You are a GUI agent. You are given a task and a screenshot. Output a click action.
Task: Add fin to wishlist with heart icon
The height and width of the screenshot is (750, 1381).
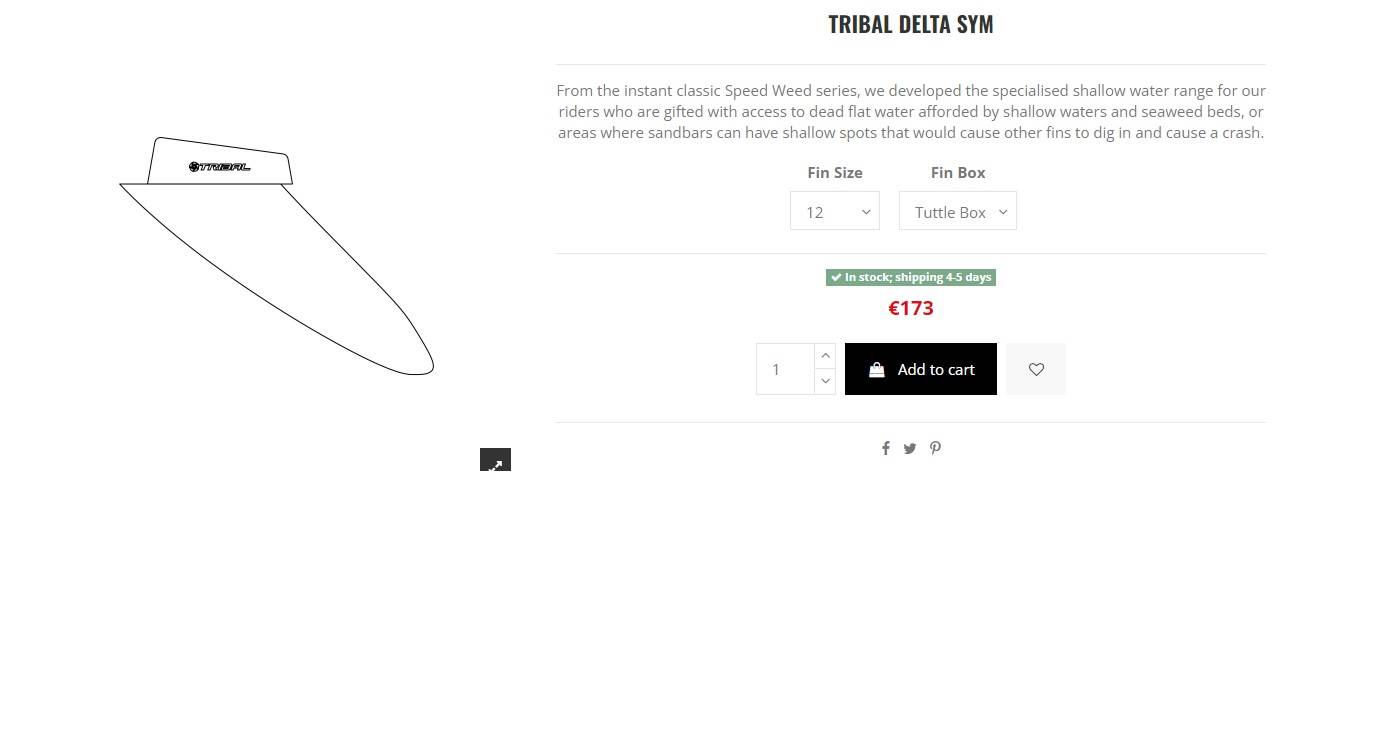click(x=1036, y=369)
